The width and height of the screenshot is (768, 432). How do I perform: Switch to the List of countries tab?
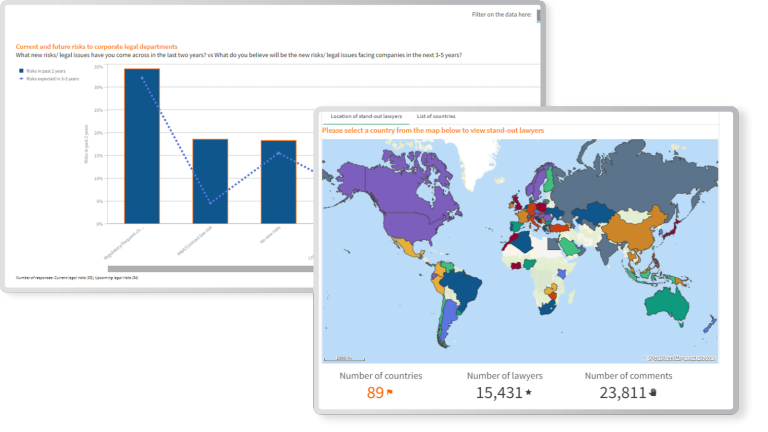pyautogui.click(x=436, y=117)
